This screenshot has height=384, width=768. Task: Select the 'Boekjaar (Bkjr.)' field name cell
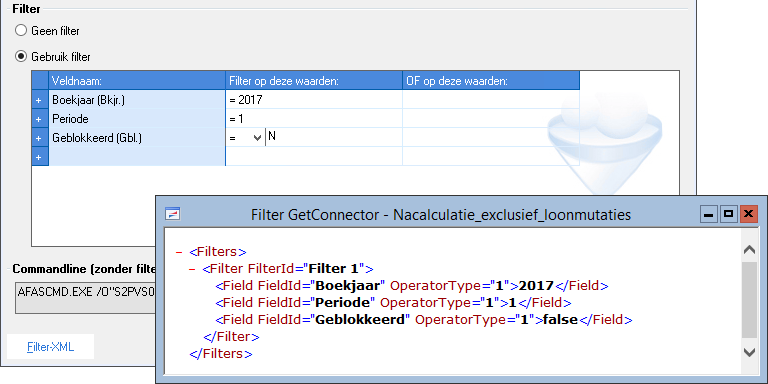(137, 100)
